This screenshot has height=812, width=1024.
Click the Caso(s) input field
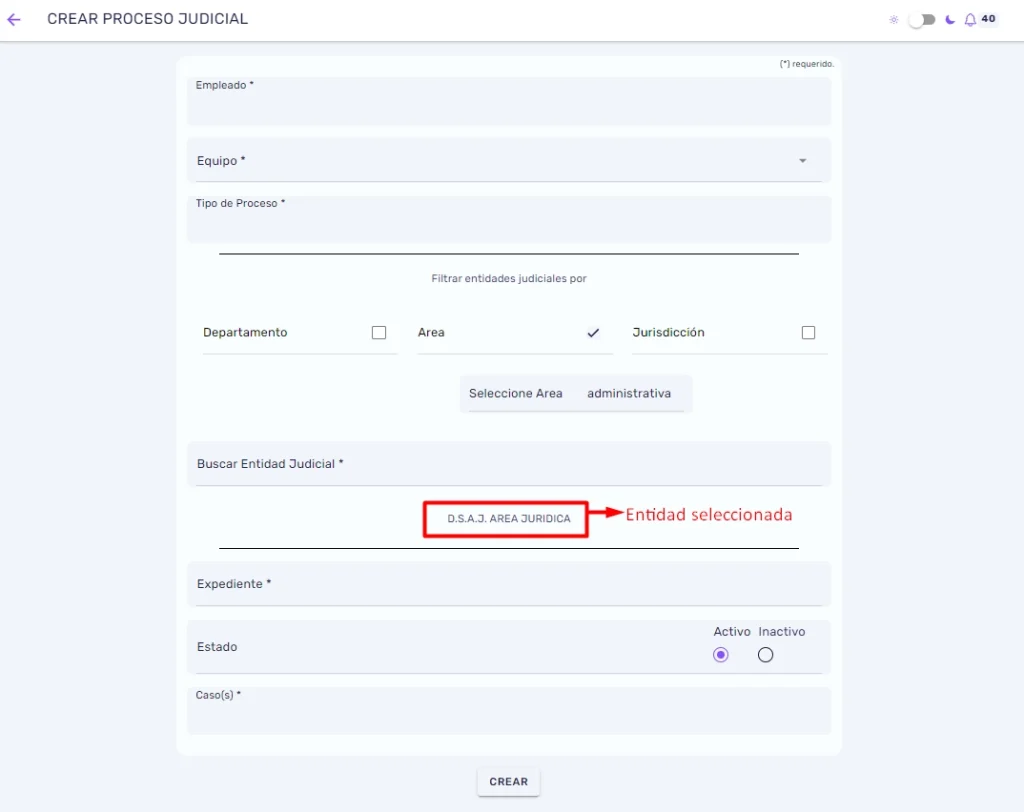coord(509,711)
